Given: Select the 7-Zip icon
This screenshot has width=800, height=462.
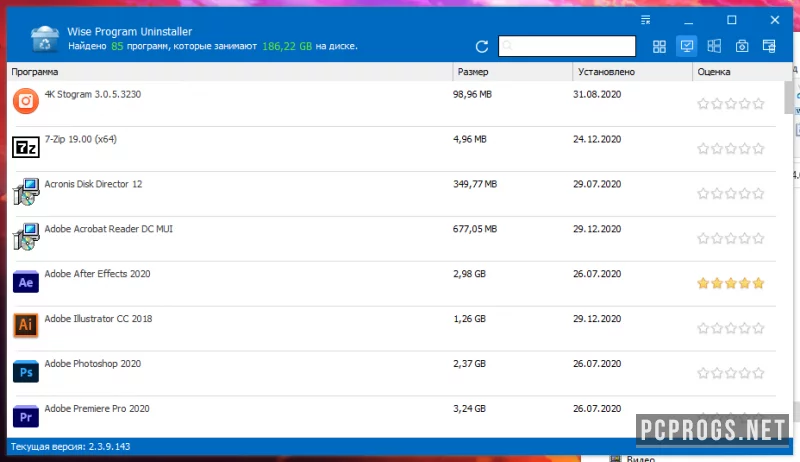Looking at the screenshot, I should click(26, 147).
